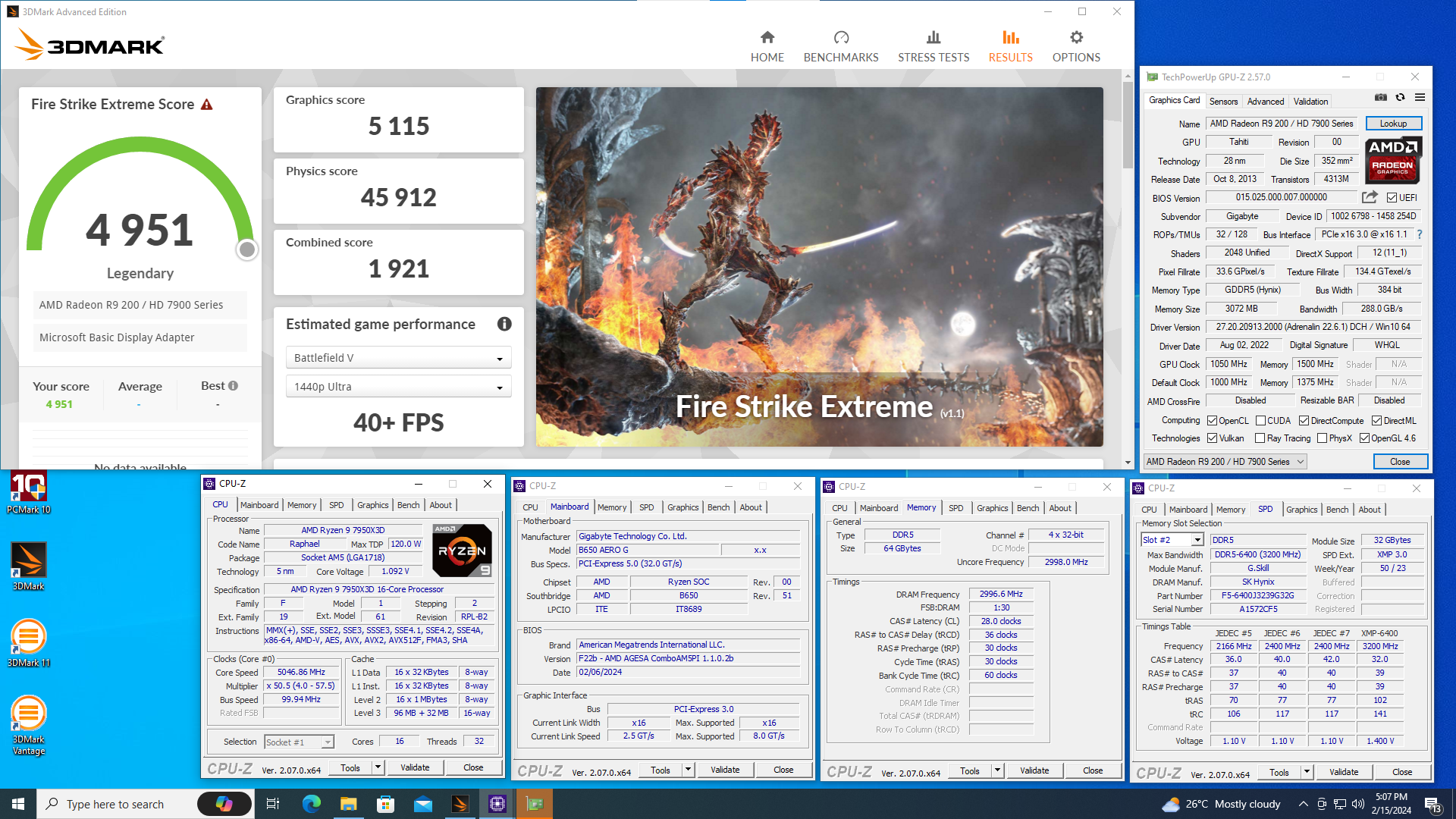Open the 3DMark Vantage desktop shortcut
1456x819 pixels.
(x=29, y=725)
